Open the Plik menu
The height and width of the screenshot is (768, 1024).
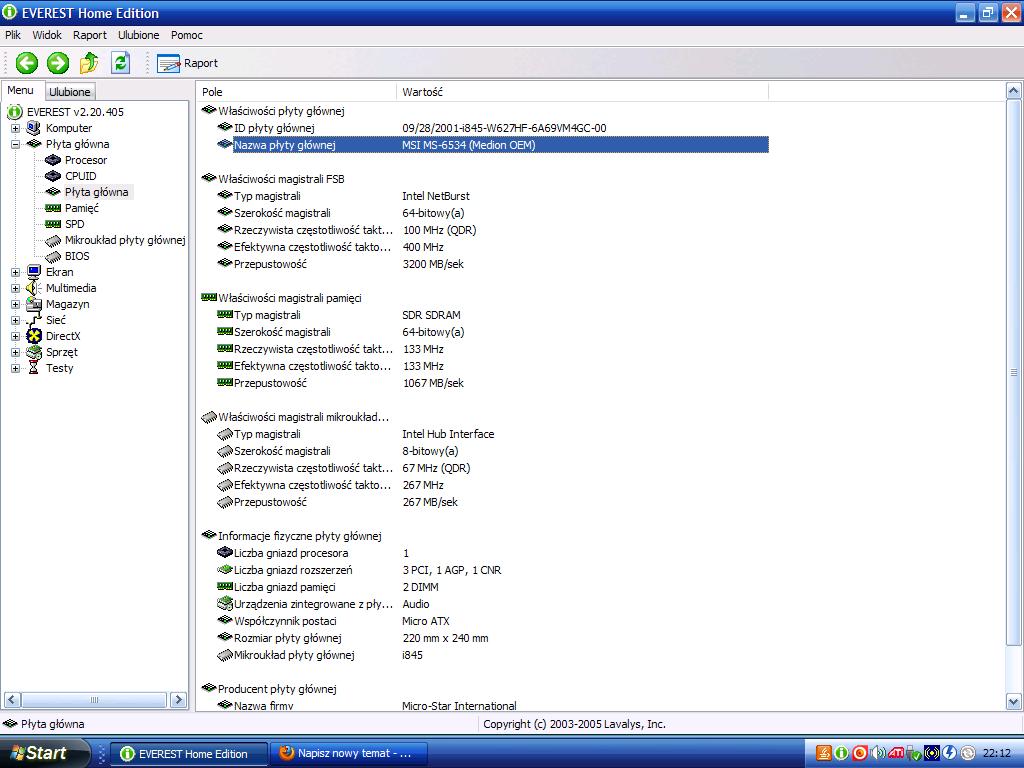13,35
